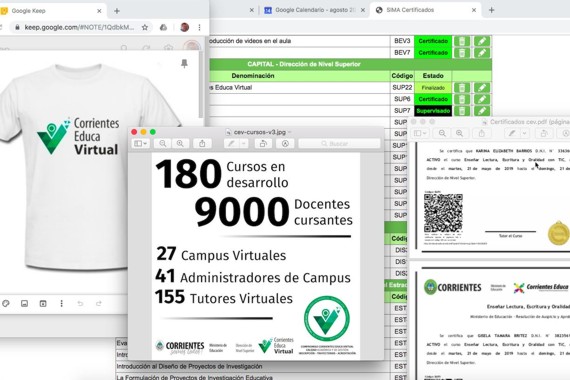This screenshot has height=380, width=570.
Task: Close the Google Keep tab
Action: pos(99,11)
